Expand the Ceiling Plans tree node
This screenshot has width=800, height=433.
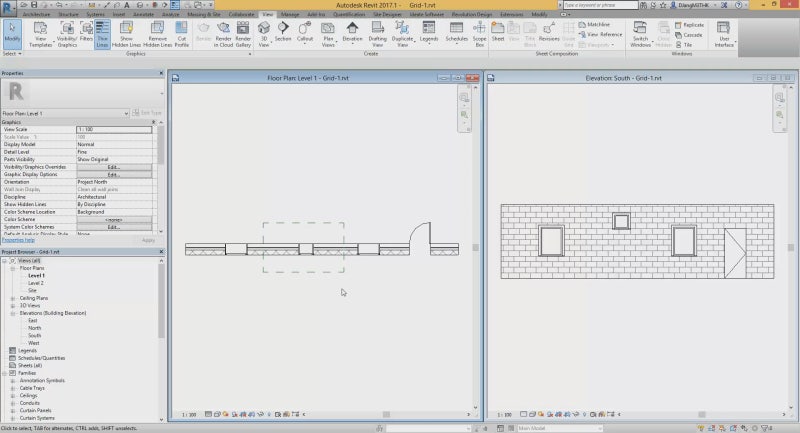[x=13, y=298]
